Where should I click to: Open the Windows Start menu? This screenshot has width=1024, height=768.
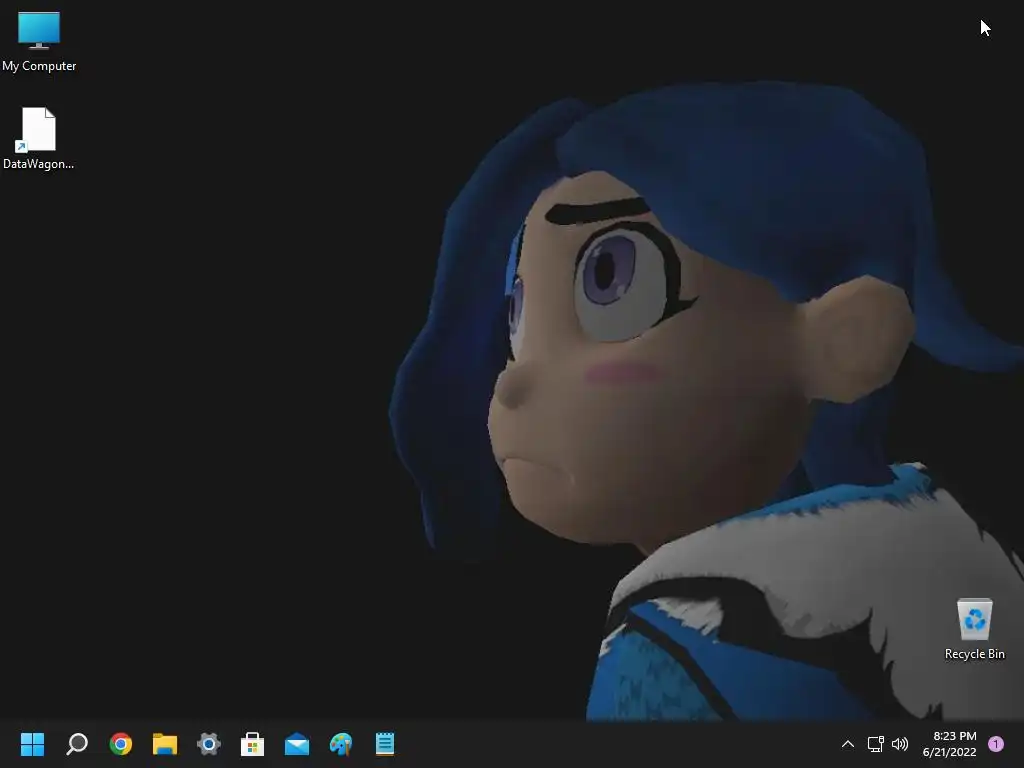tap(32, 743)
